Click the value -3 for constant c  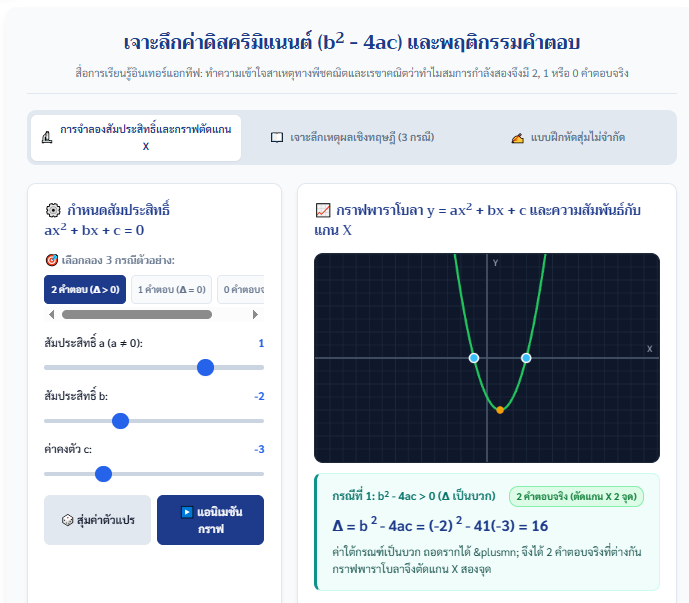tap(259, 449)
